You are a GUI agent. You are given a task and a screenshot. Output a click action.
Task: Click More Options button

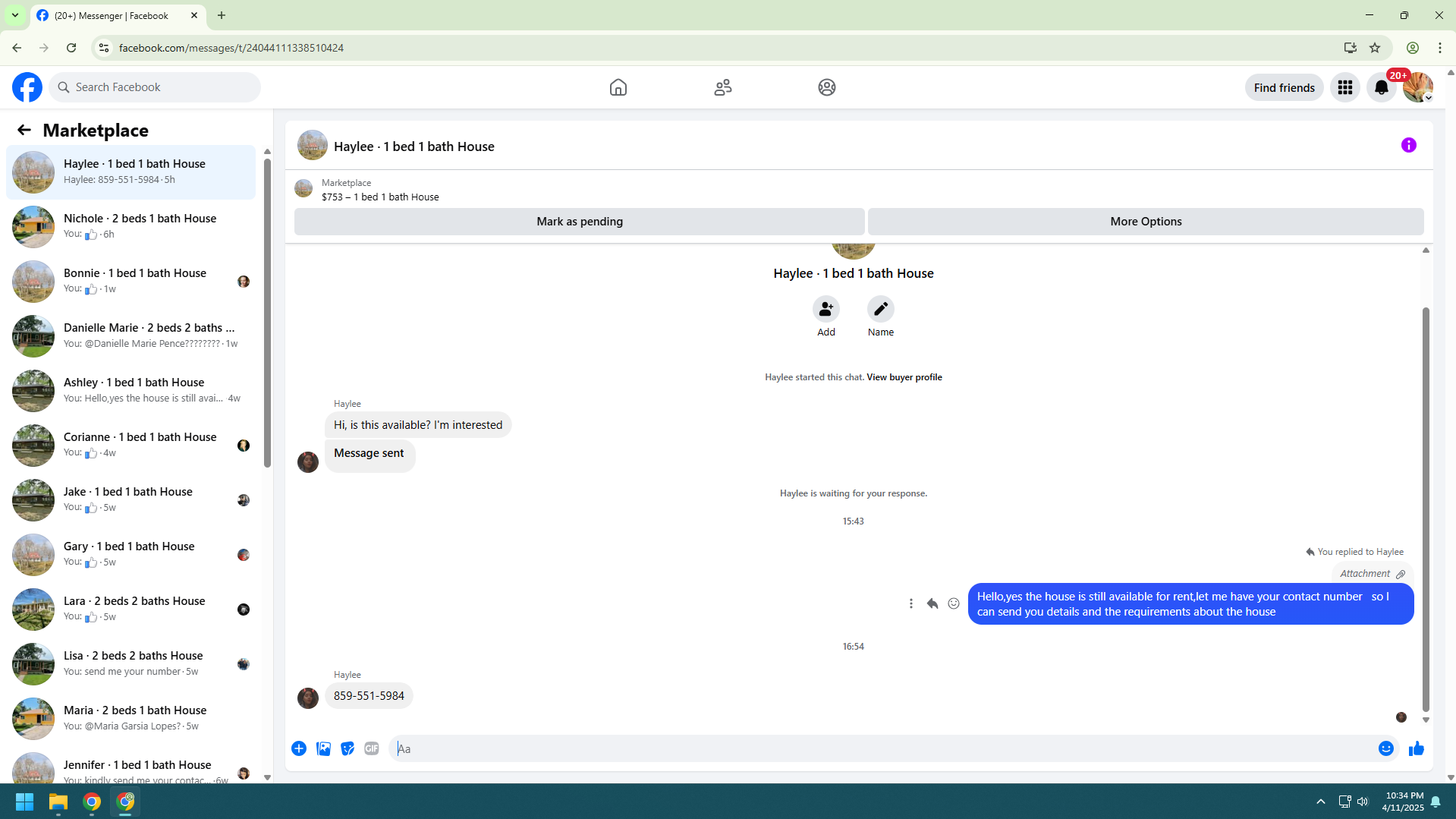click(x=1146, y=222)
